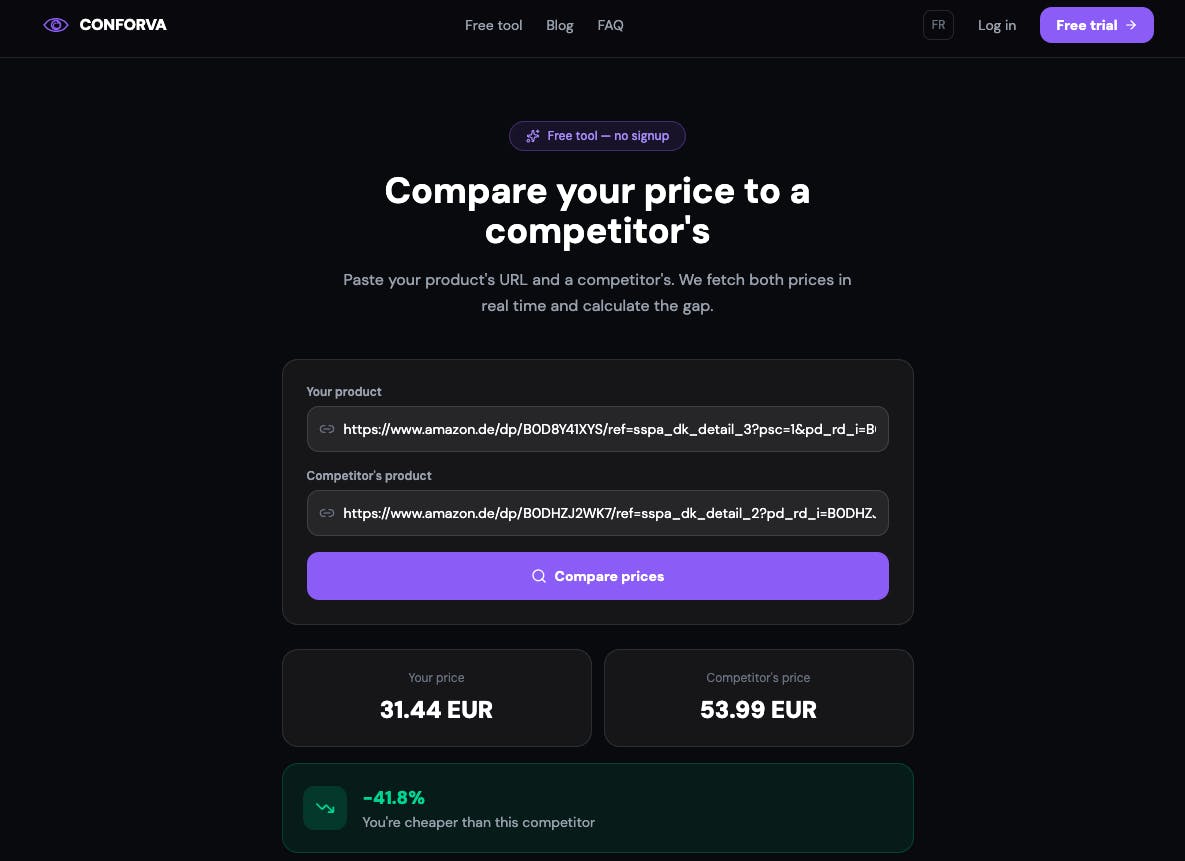Click the link icon in Competitor's product field

click(x=326, y=513)
